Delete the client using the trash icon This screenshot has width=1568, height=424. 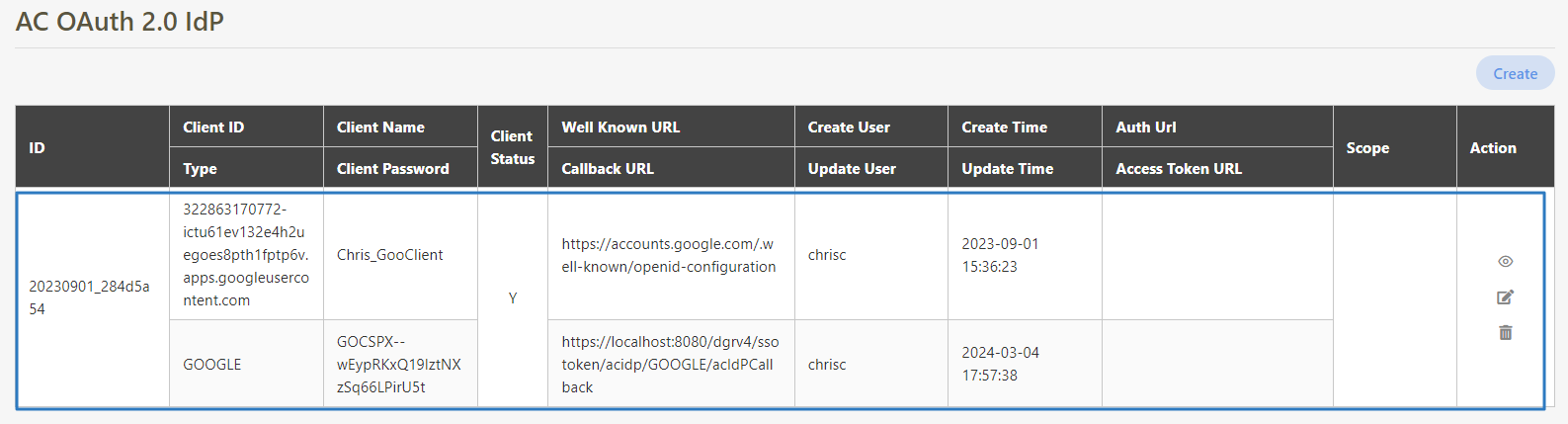click(x=1505, y=333)
